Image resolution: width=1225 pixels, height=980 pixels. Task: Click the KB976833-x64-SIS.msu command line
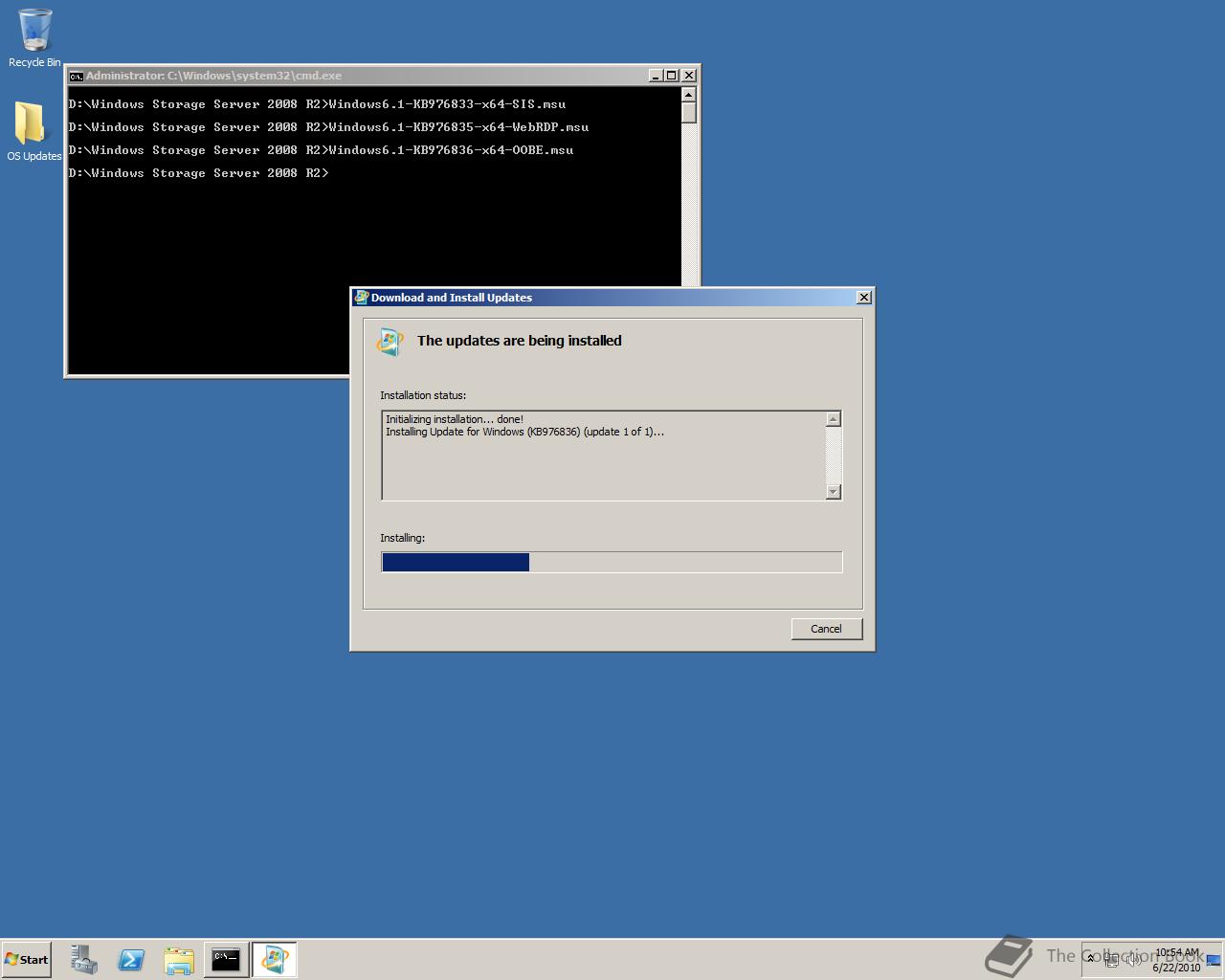click(318, 104)
